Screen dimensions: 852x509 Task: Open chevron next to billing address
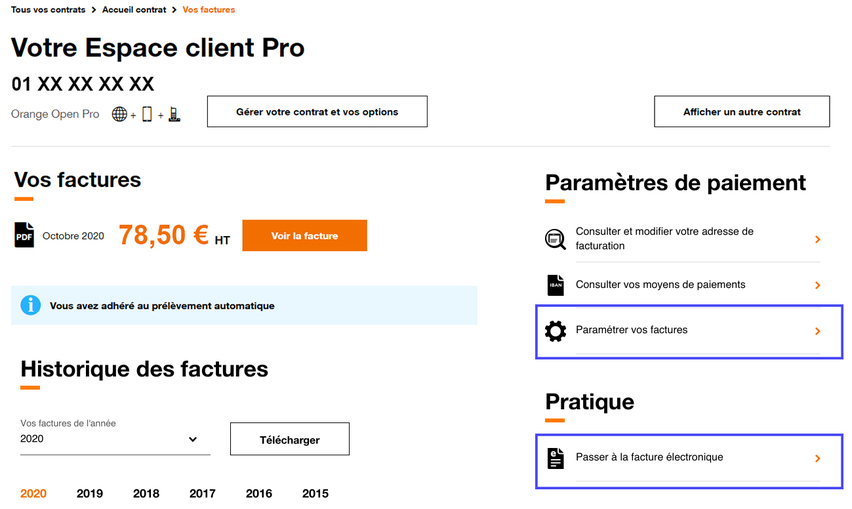click(x=817, y=239)
